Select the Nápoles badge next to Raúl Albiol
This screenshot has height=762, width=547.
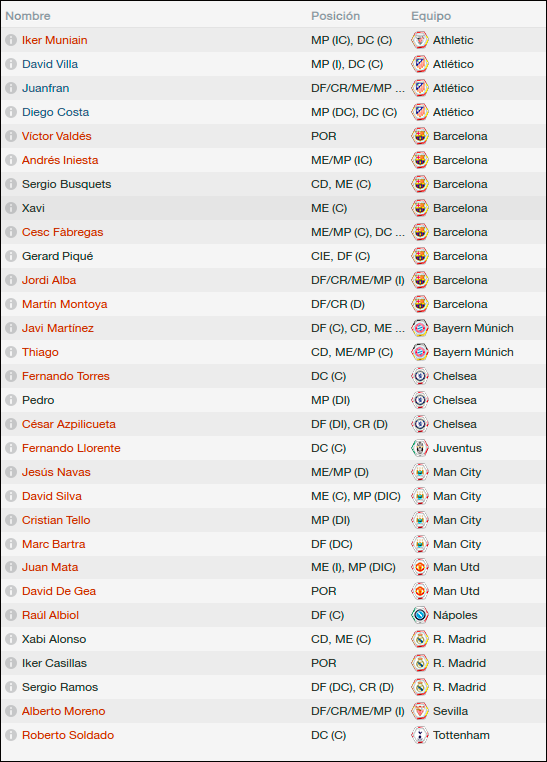(420, 615)
